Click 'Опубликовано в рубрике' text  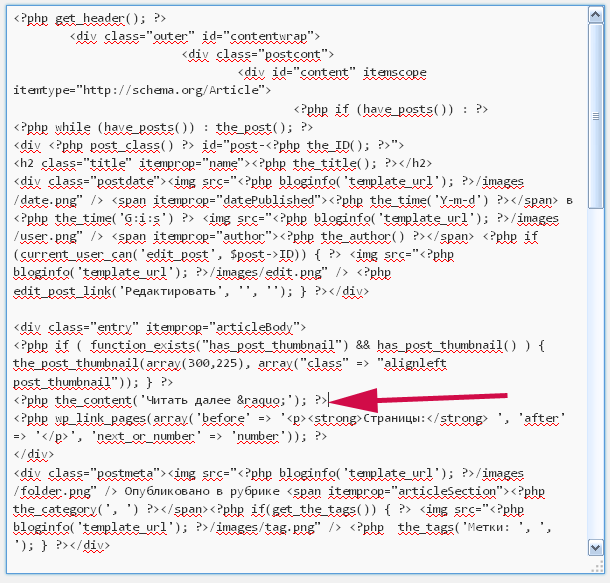pos(202,491)
